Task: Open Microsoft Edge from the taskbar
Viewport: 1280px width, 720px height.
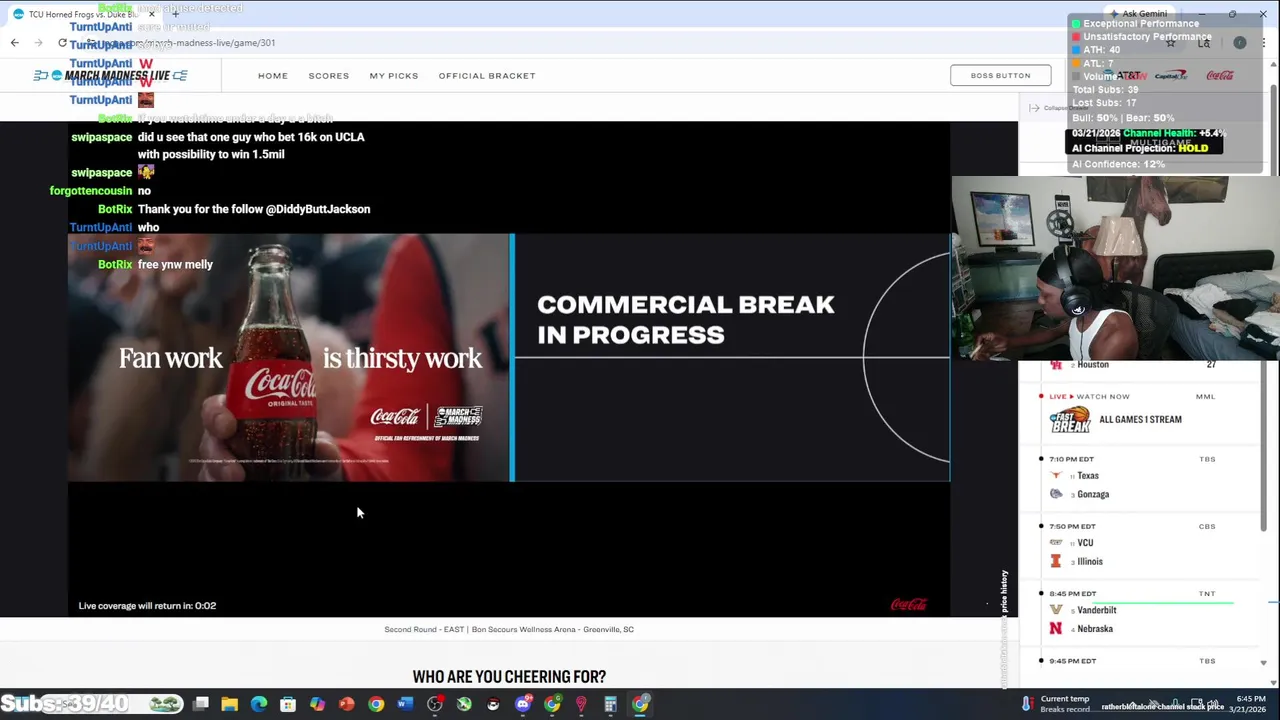Action: tap(259, 704)
